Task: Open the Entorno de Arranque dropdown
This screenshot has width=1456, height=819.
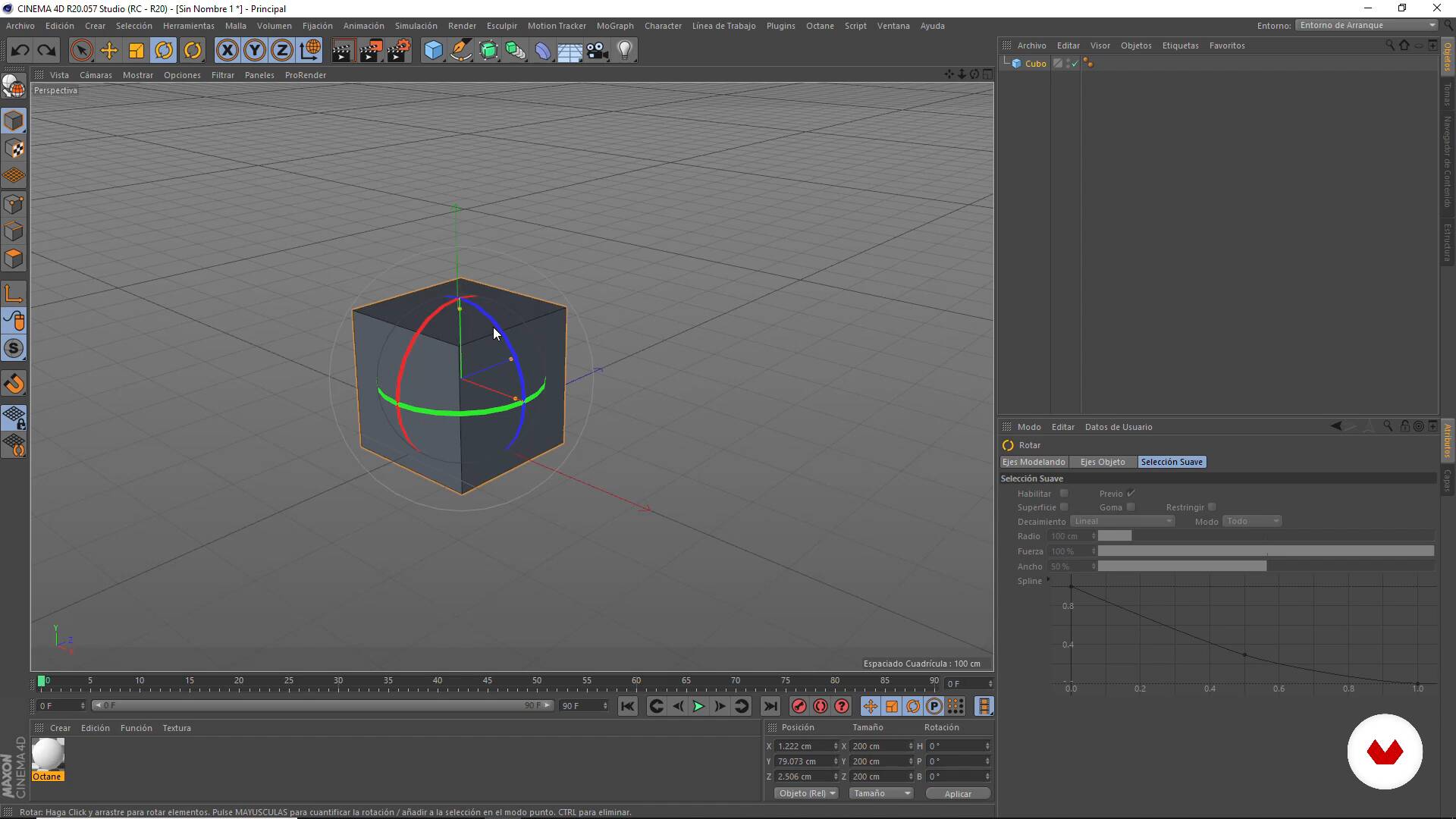Action: [1367, 25]
